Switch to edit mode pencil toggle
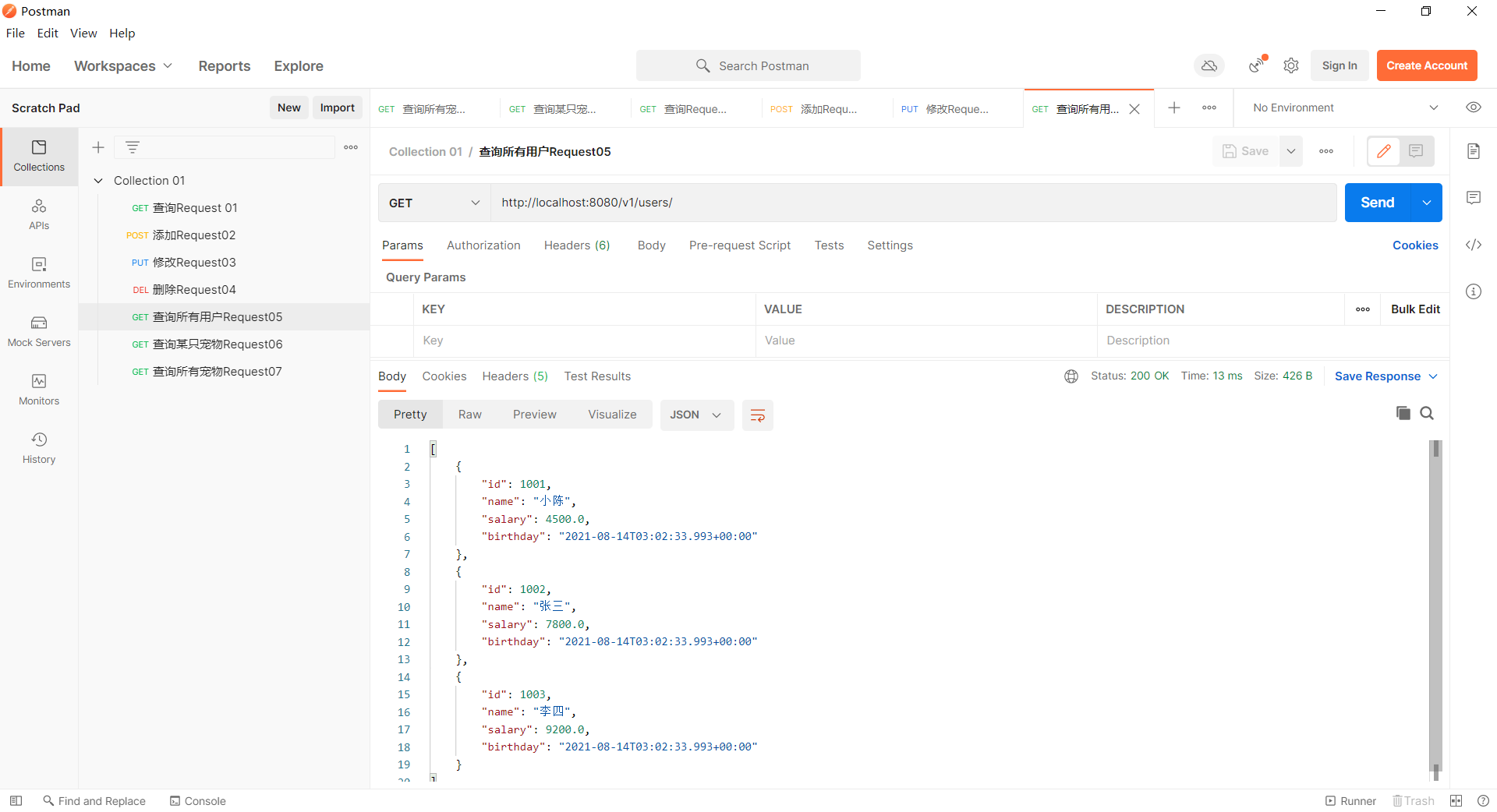Image resolution: width=1497 pixels, height=812 pixels. 1384,151
